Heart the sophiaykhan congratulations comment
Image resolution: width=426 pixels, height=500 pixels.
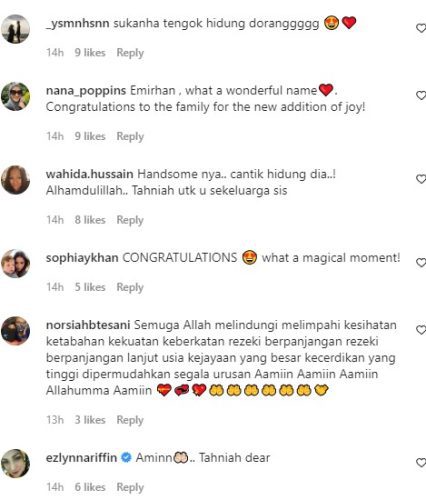pyautogui.click(x=421, y=263)
